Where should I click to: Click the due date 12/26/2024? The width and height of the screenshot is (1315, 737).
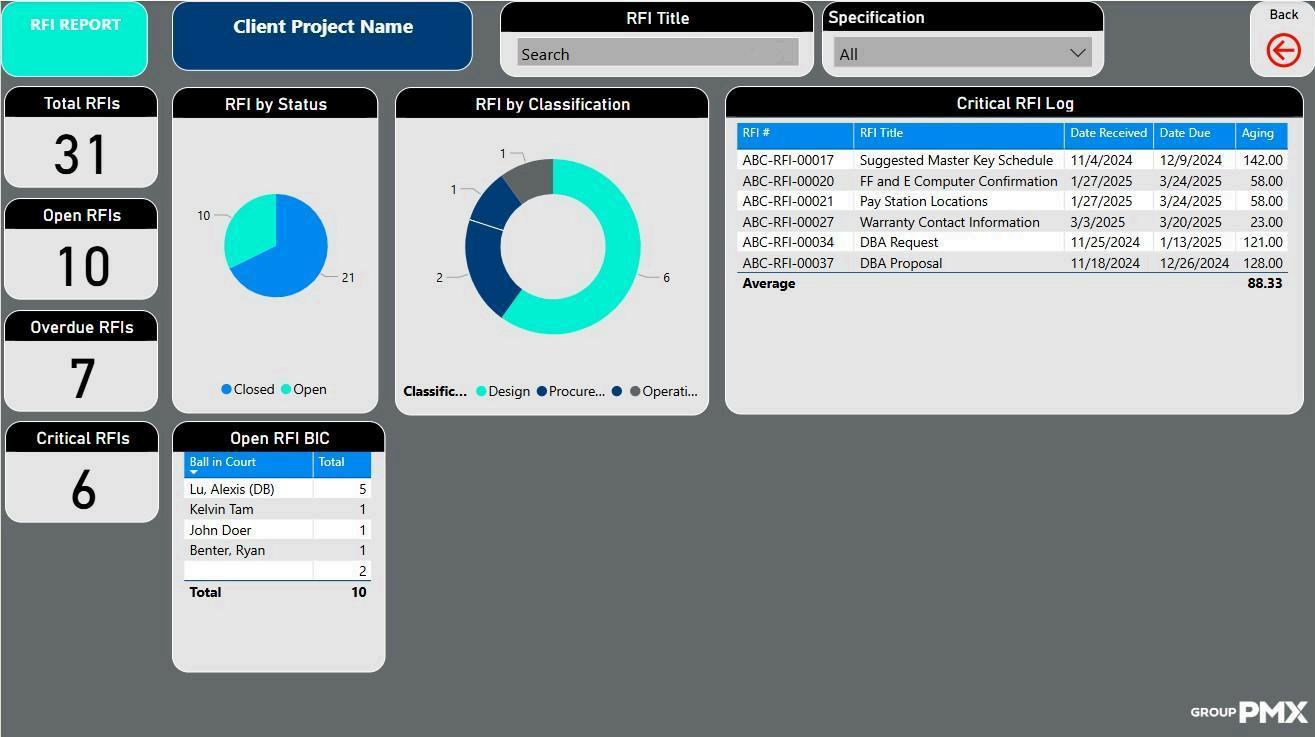tap(1194, 263)
